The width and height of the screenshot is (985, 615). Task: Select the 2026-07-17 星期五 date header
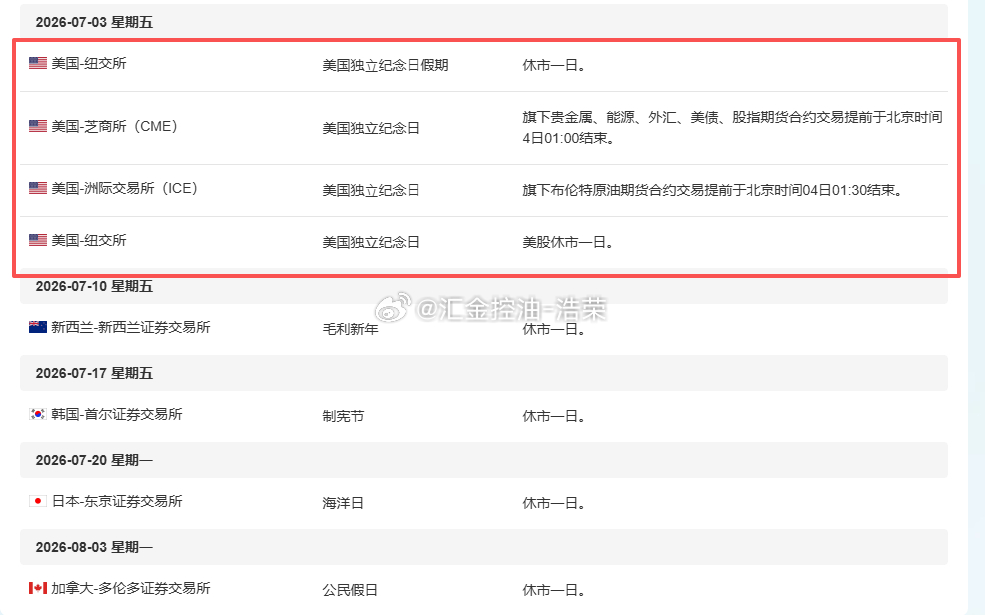pos(484,373)
